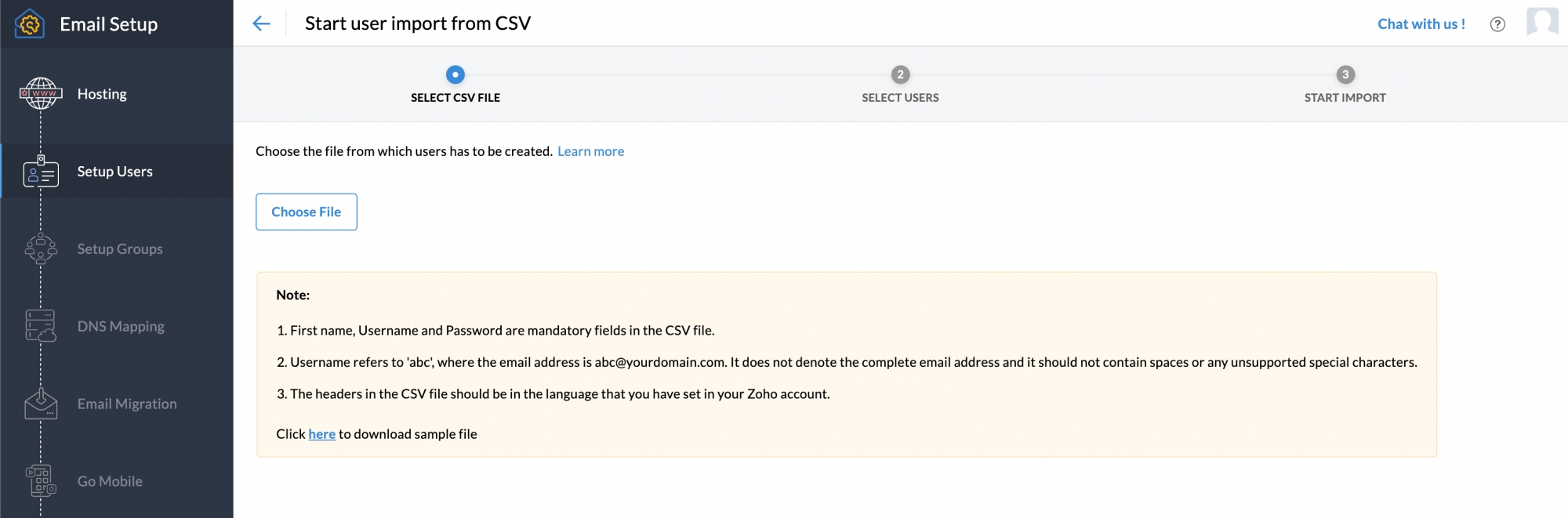Jump to step 3 Start Import

click(1345, 75)
